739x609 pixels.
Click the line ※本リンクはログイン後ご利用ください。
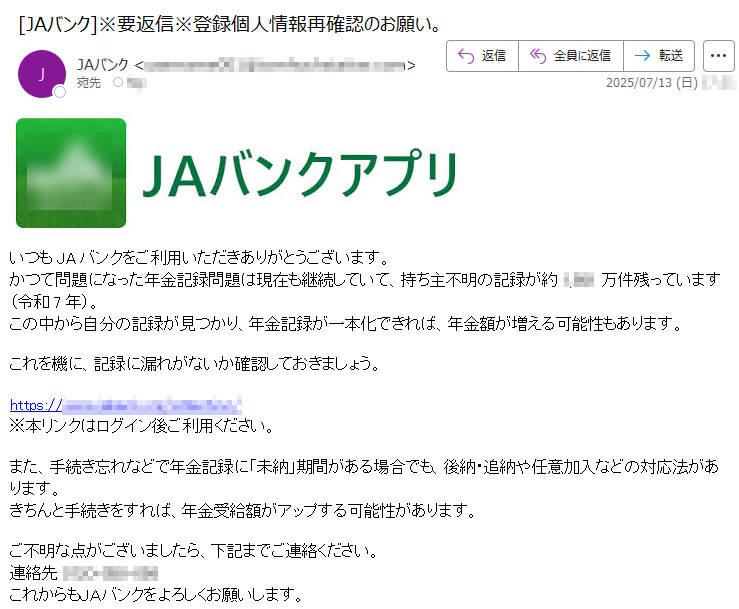click(x=141, y=426)
